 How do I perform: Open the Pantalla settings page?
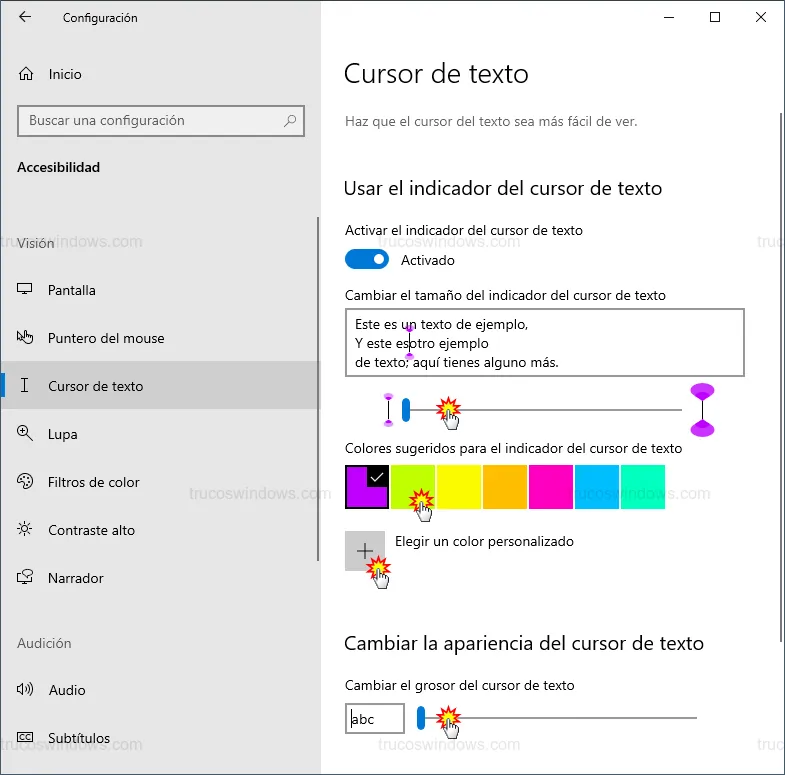click(72, 290)
